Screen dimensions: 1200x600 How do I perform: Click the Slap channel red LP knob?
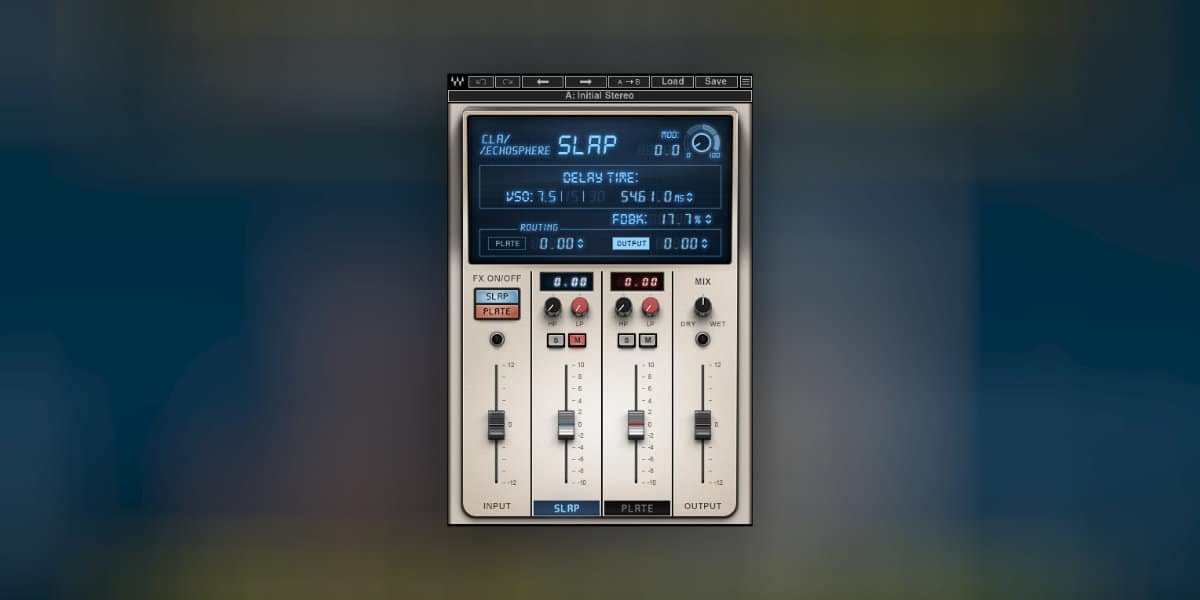(580, 307)
